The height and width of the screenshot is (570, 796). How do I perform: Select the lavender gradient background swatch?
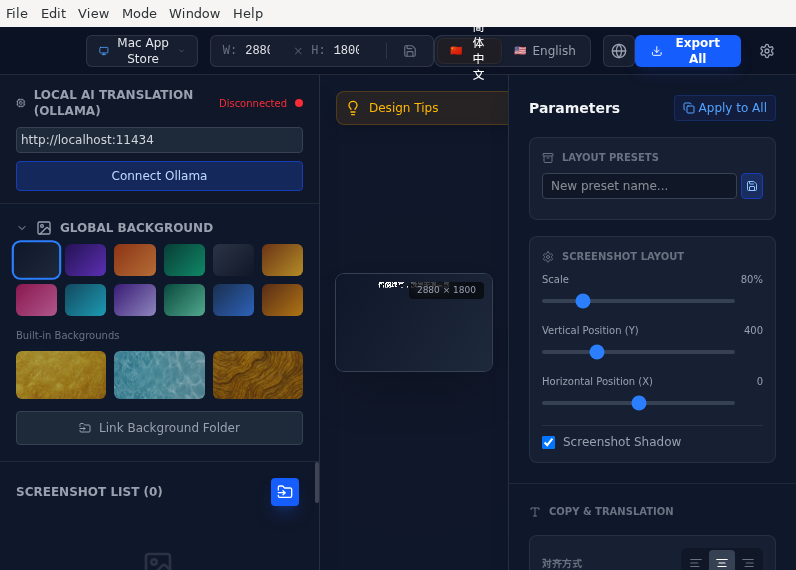click(135, 300)
